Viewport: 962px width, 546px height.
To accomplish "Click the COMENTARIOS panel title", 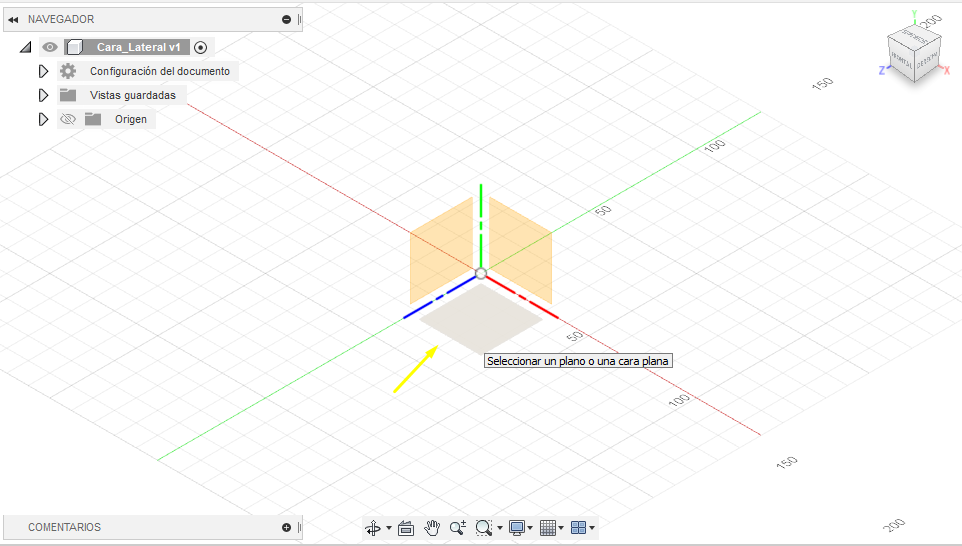I will point(64,528).
